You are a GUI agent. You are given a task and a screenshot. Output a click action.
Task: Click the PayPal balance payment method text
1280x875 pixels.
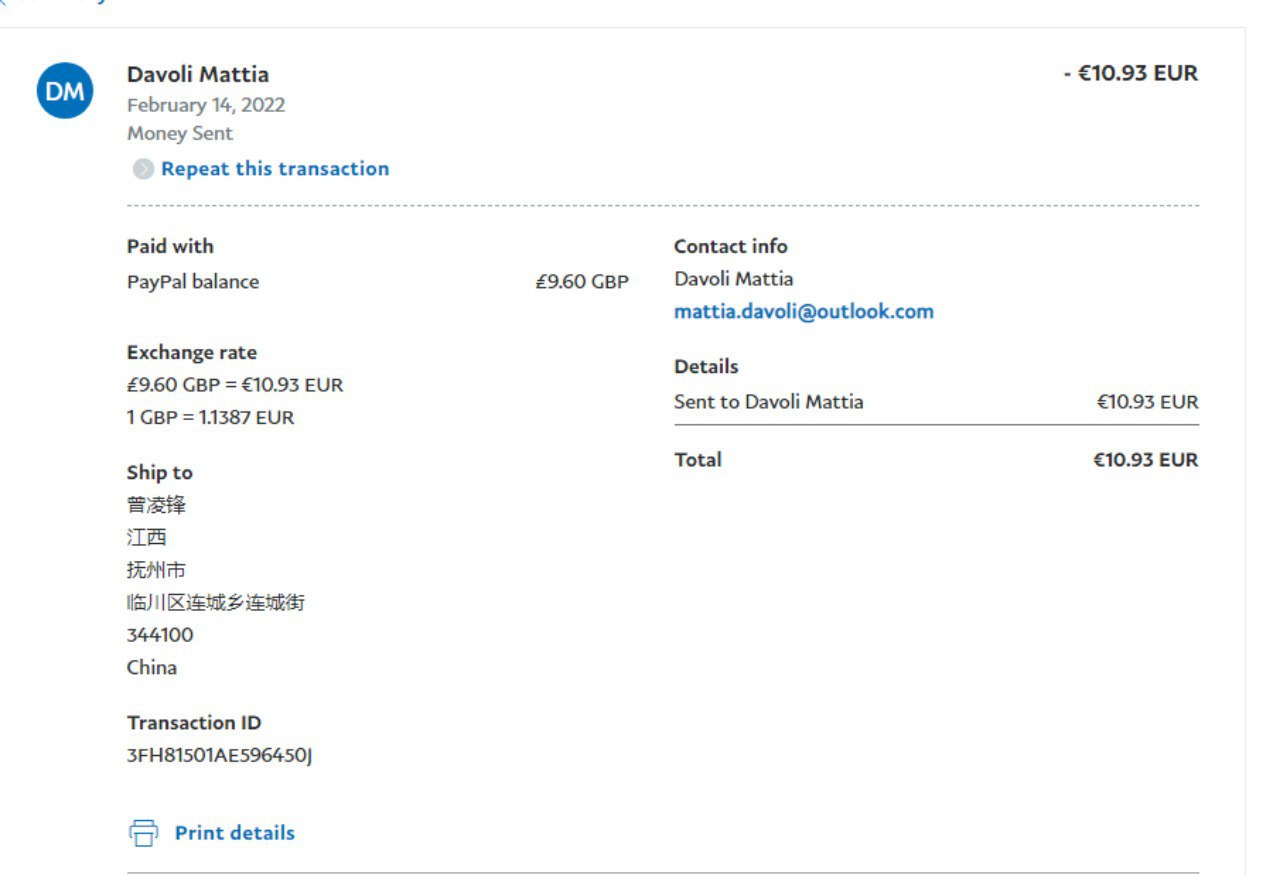point(193,282)
